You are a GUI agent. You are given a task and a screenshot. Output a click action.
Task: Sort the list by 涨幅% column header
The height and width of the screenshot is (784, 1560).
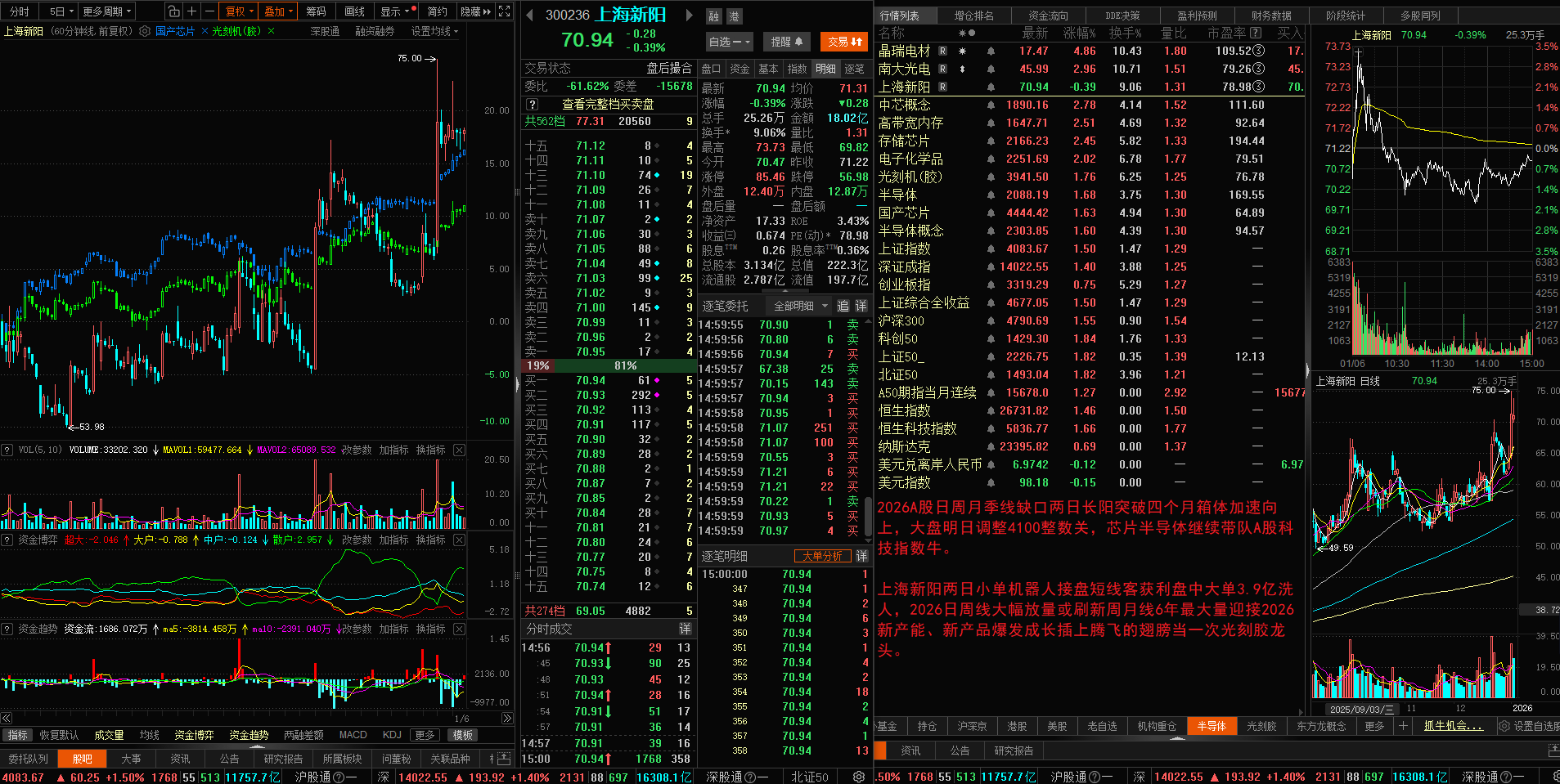click(x=1079, y=33)
